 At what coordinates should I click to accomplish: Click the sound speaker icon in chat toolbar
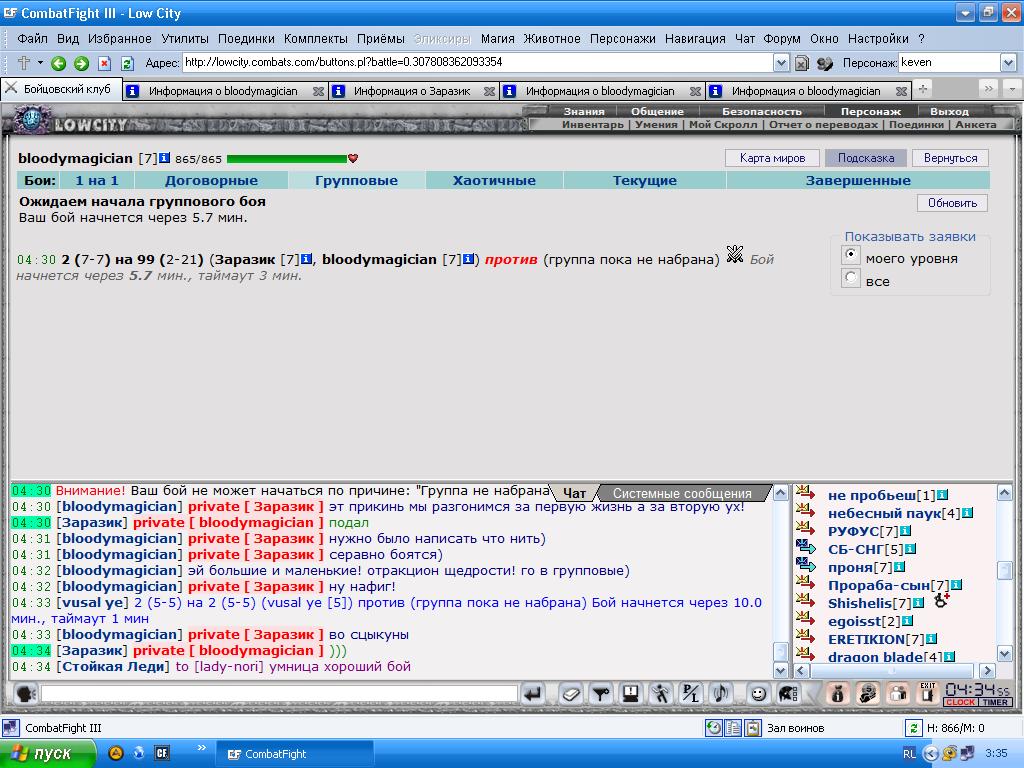point(721,693)
